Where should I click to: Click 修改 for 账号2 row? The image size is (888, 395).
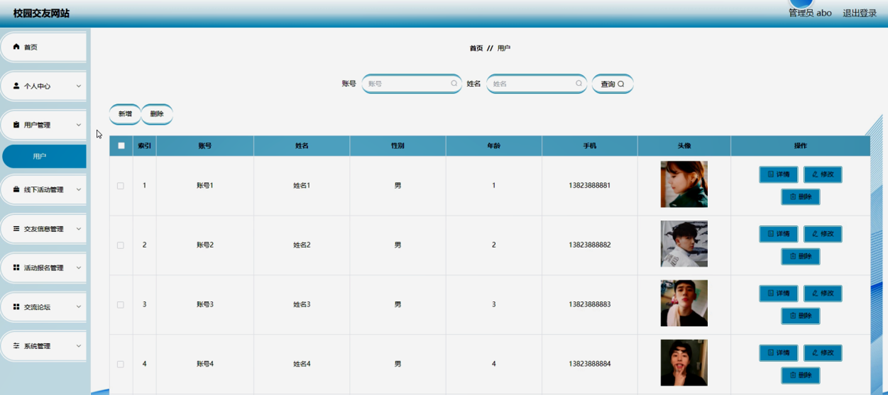pos(823,233)
